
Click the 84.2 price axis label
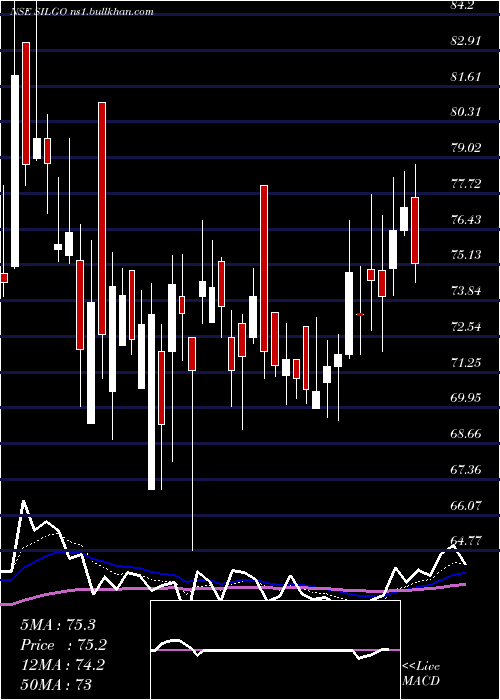click(x=463, y=4)
